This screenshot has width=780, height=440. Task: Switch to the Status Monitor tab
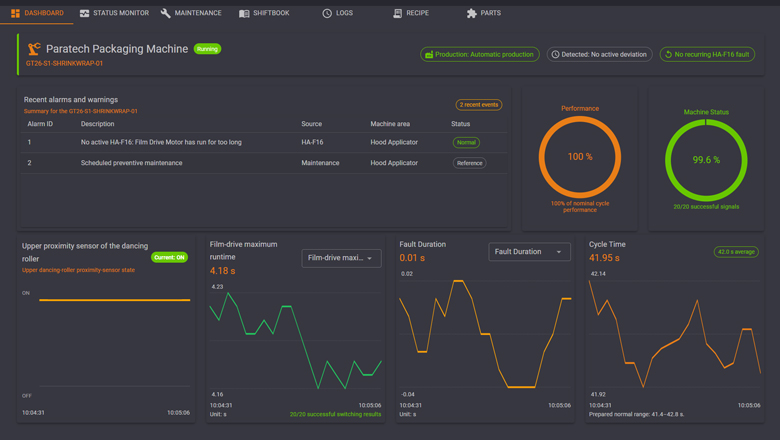click(114, 13)
